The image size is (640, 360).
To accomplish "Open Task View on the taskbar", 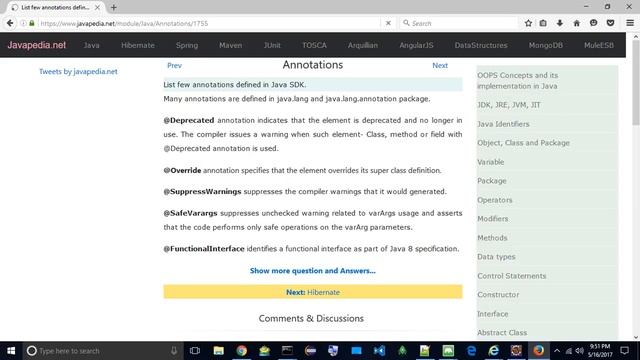I will [195, 351].
